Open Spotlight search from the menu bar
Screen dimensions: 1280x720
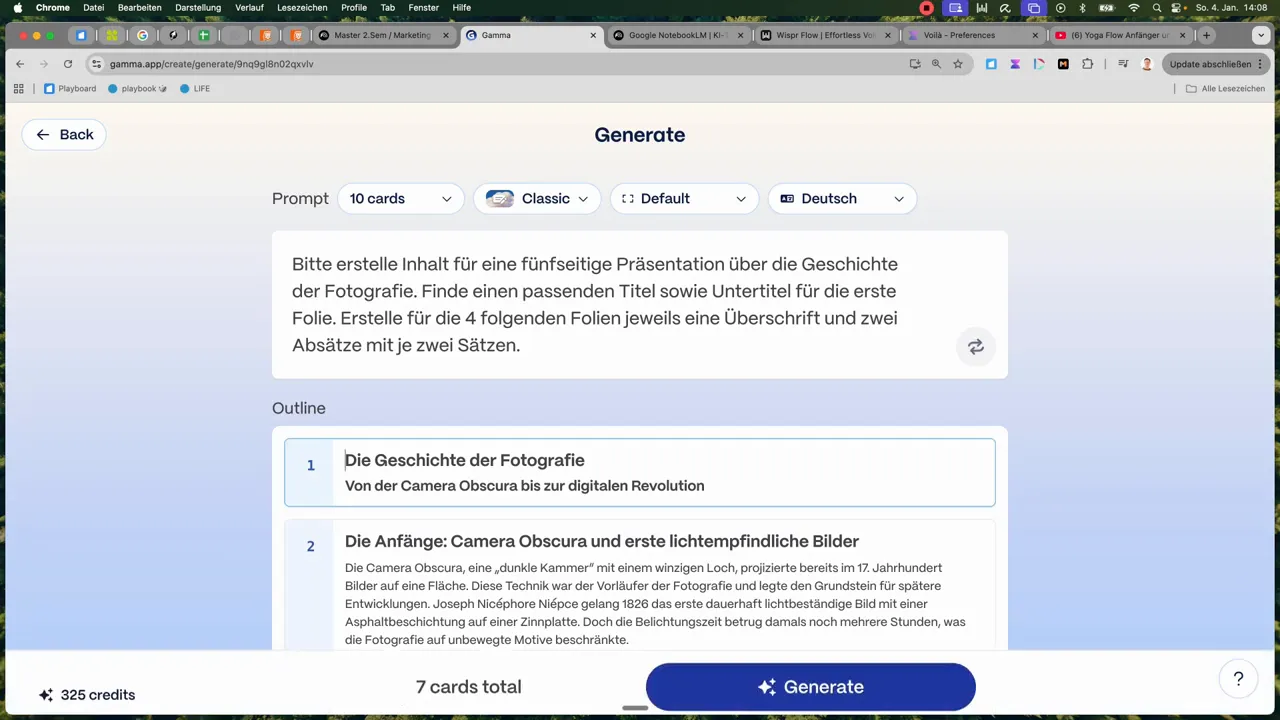(1157, 7)
